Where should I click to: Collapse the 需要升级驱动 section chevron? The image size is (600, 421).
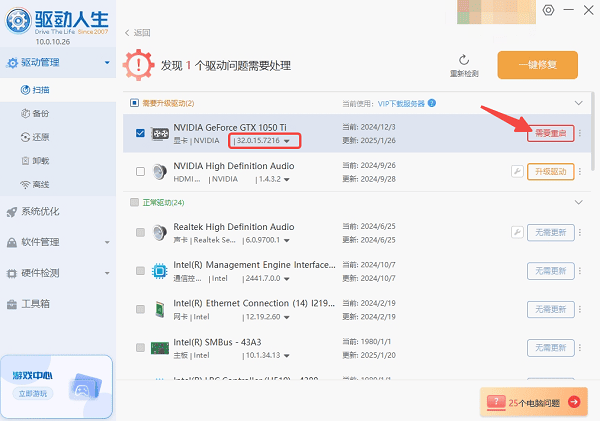point(579,103)
